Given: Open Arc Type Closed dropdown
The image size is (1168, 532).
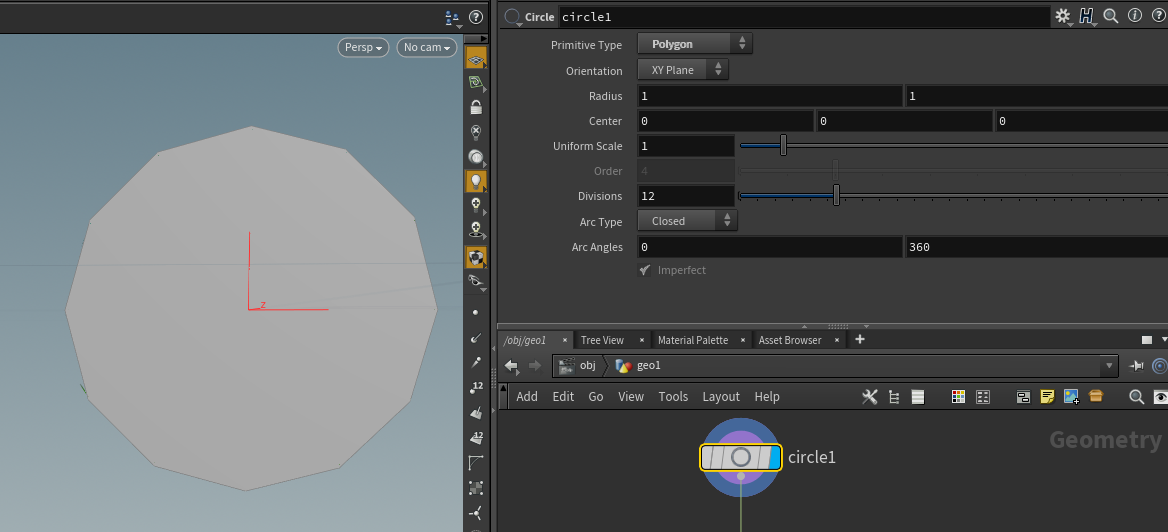Looking at the screenshot, I should [688, 221].
